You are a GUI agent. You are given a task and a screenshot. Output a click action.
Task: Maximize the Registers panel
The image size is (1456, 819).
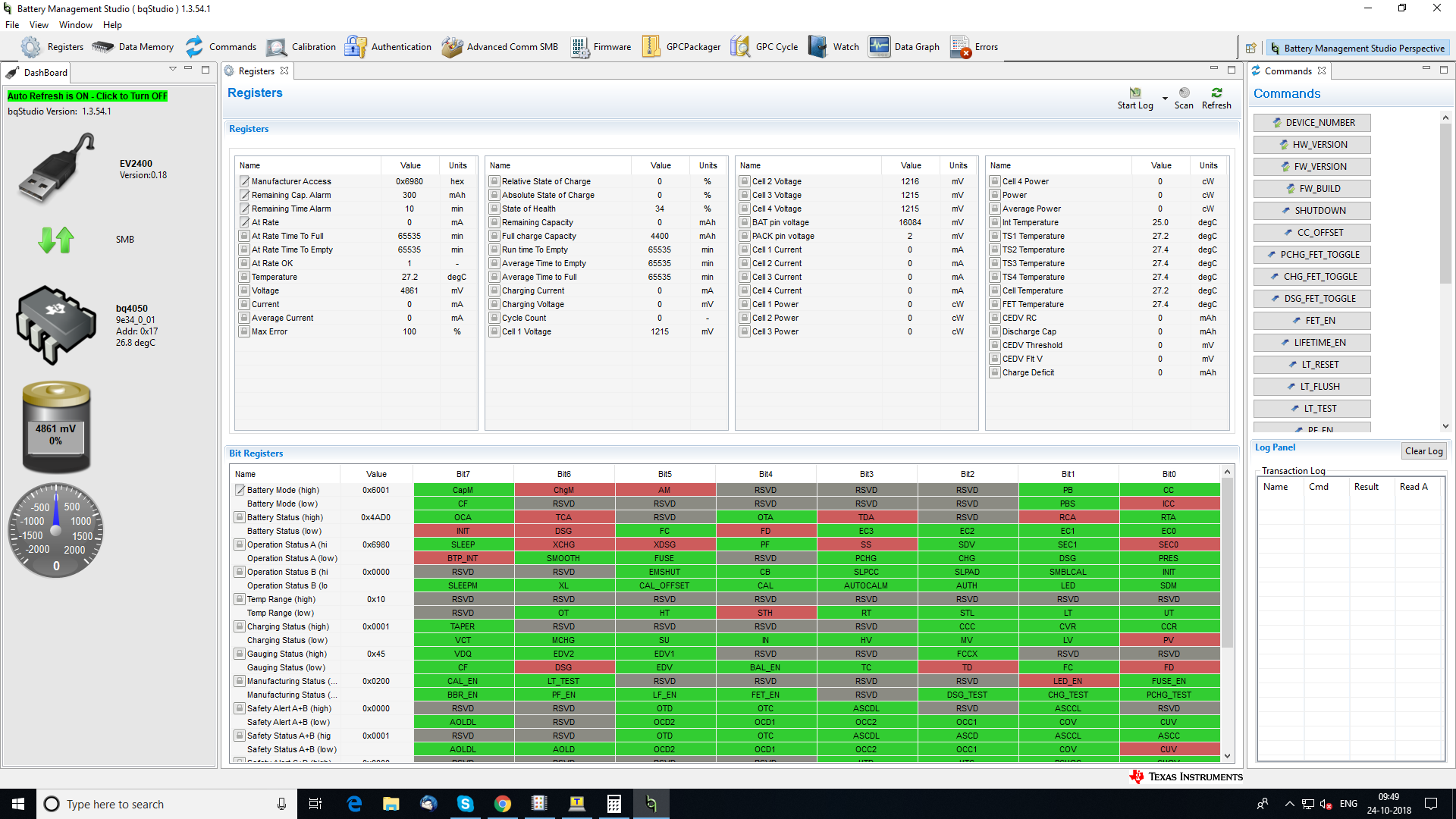1232,69
